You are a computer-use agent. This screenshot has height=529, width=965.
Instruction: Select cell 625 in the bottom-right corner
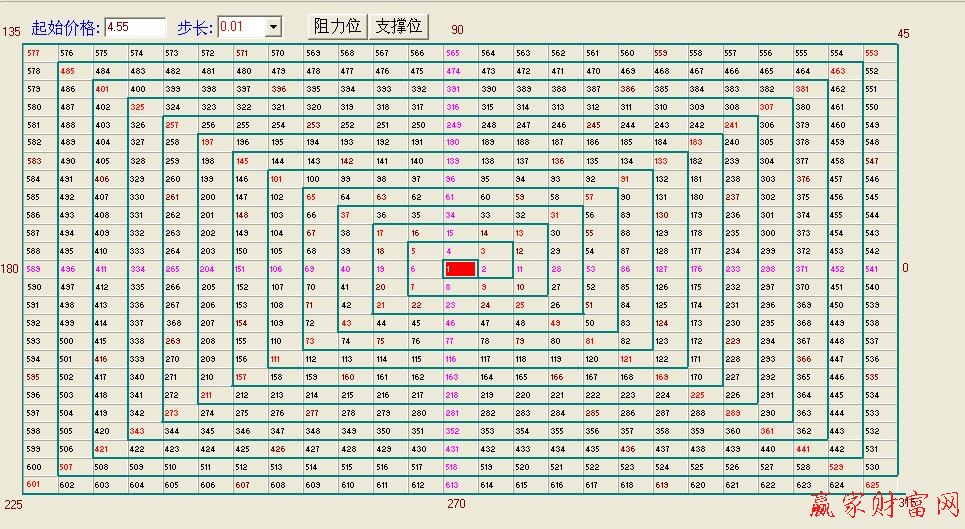pyautogui.click(x=871, y=485)
